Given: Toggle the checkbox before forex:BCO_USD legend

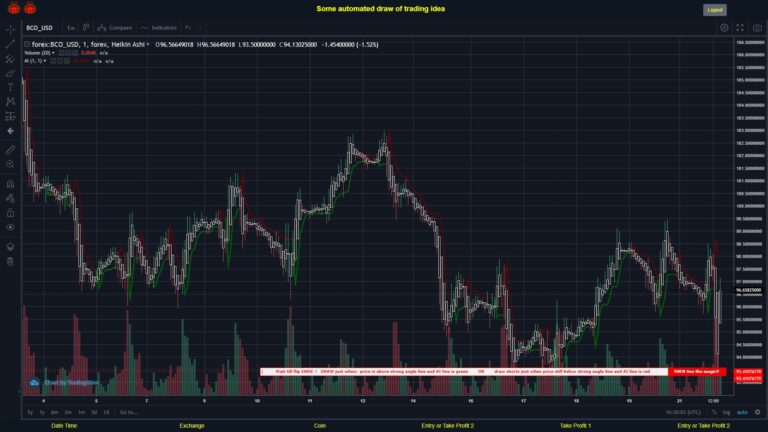Looking at the screenshot, I should click(27, 45).
